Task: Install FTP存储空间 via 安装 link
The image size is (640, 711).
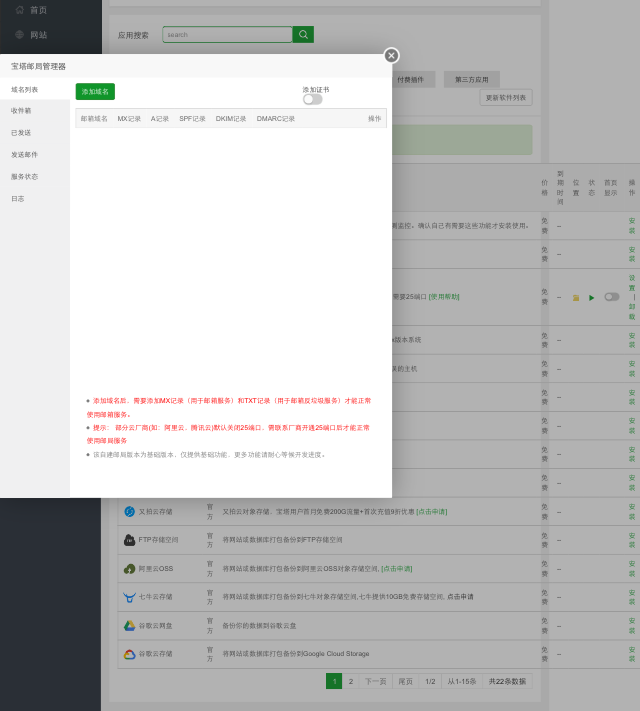Action: (x=632, y=540)
